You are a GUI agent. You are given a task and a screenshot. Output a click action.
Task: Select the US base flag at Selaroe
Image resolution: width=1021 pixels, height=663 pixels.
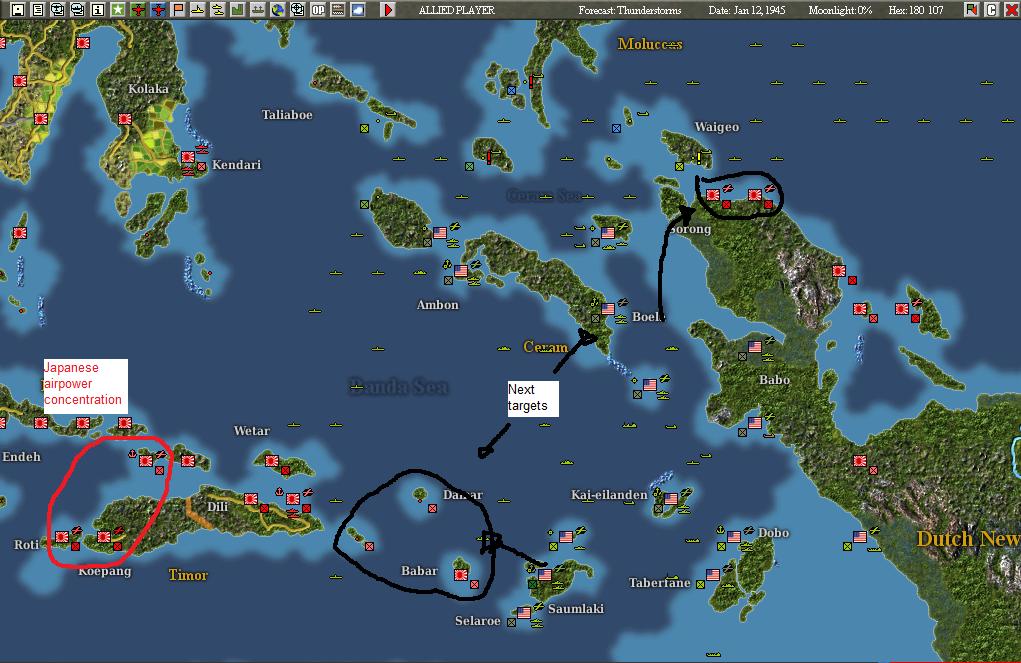click(524, 612)
